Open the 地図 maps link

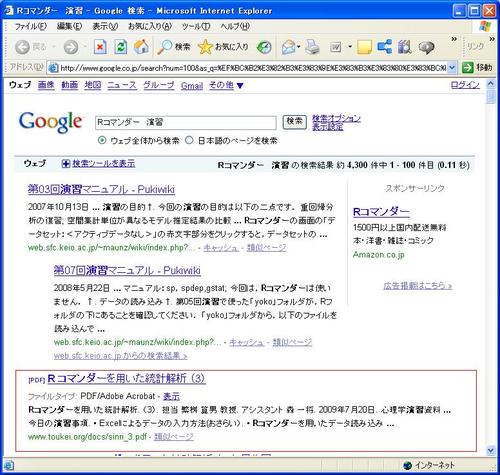pyautogui.click(x=93, y=85)
